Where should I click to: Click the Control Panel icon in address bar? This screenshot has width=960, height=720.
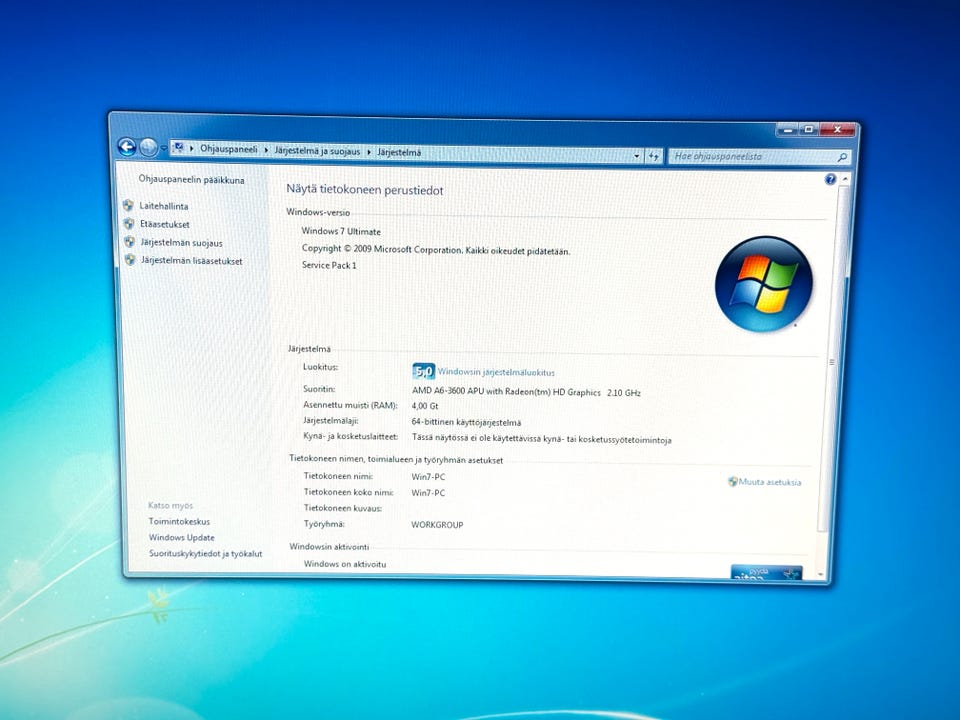pyautogui.click(x=178, y=148)
